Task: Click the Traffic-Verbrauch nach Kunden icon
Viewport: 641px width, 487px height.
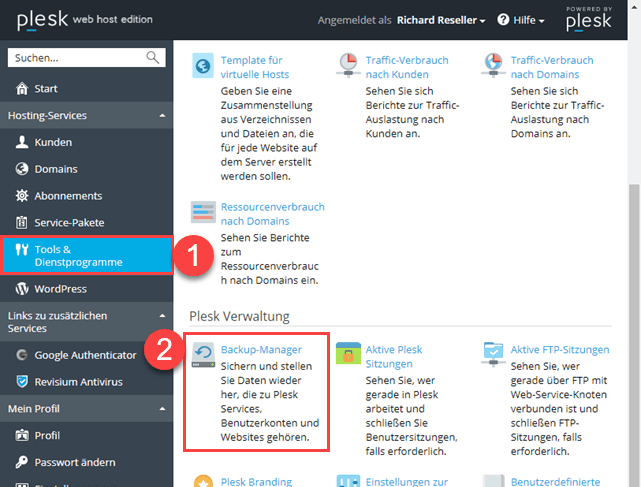Action: click(x=348, y=65)
